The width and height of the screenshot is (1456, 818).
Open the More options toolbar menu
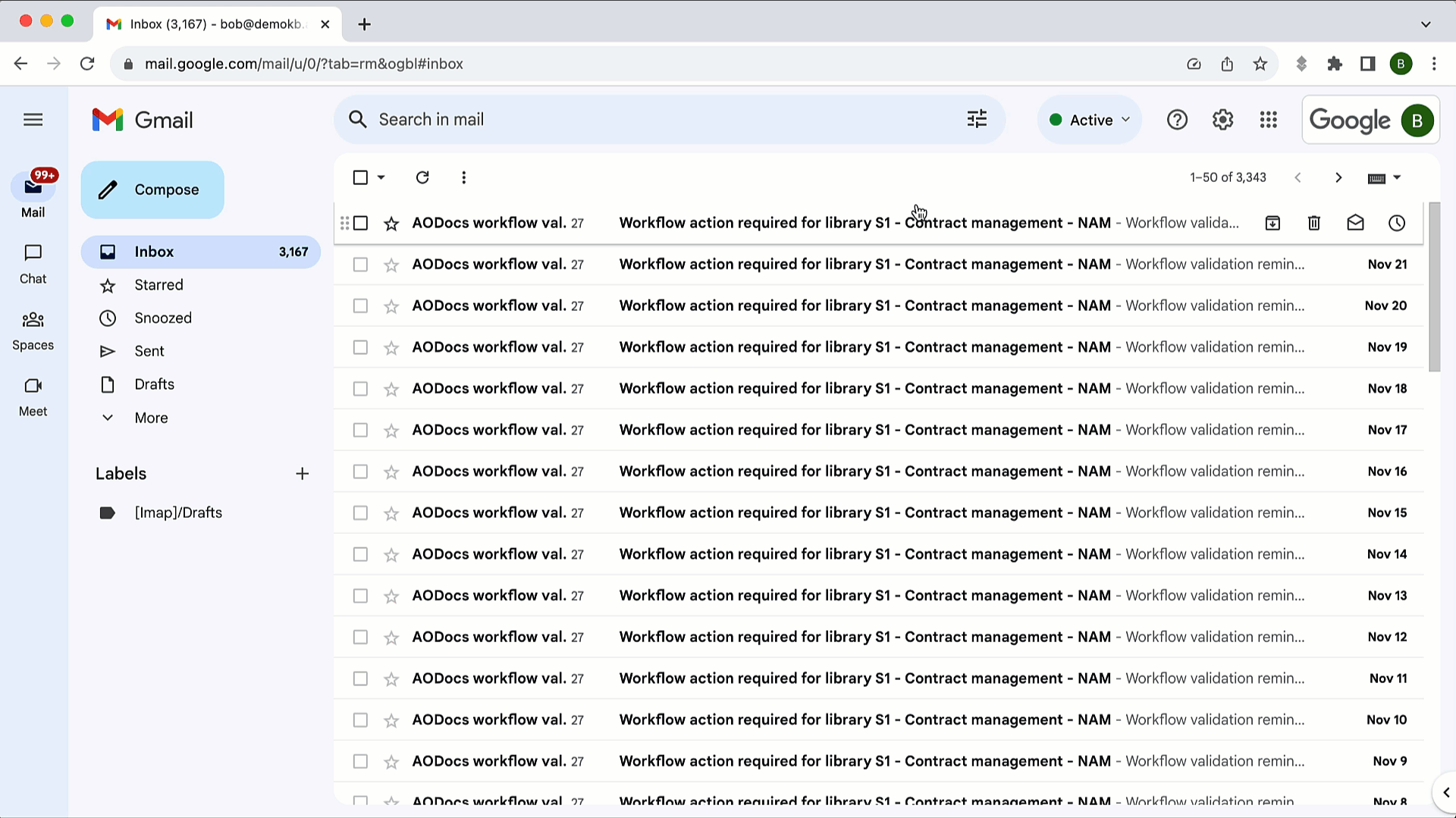coord(463,177)
